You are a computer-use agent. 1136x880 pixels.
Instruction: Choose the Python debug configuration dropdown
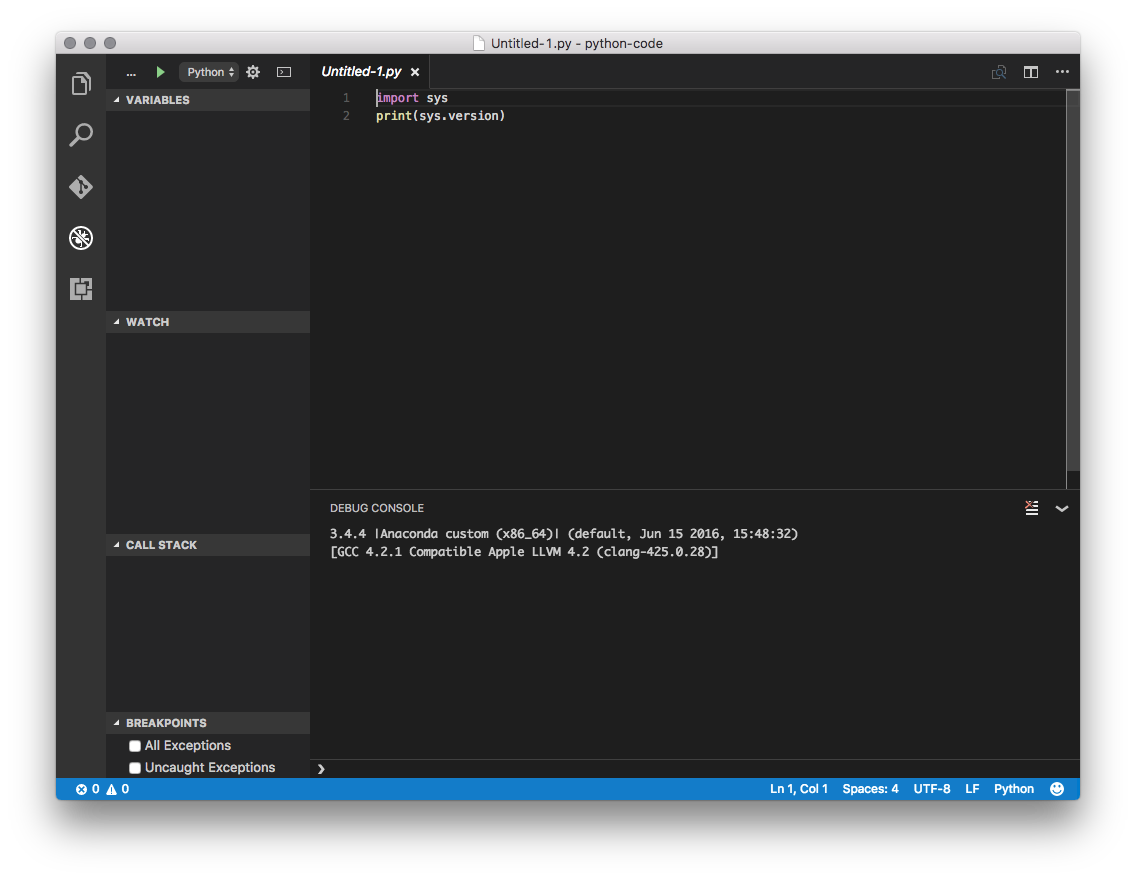pos(209,72)
